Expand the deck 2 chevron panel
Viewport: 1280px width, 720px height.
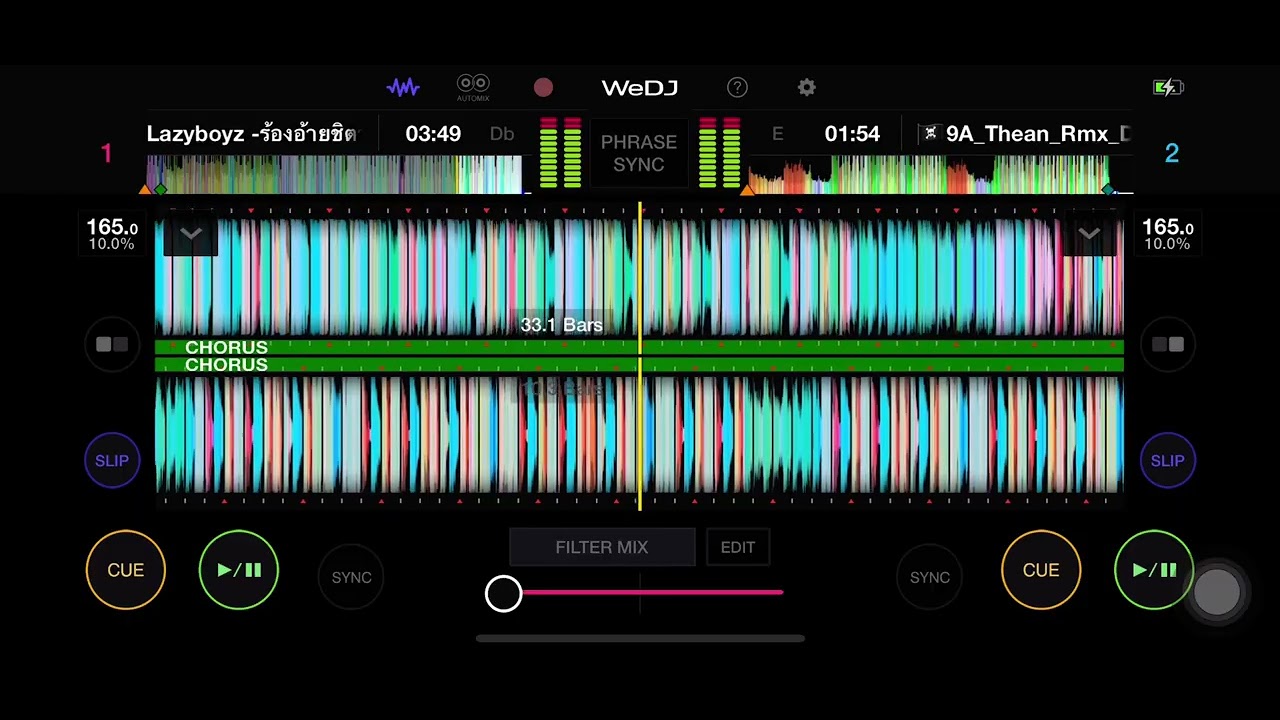tap(1089, 234)
